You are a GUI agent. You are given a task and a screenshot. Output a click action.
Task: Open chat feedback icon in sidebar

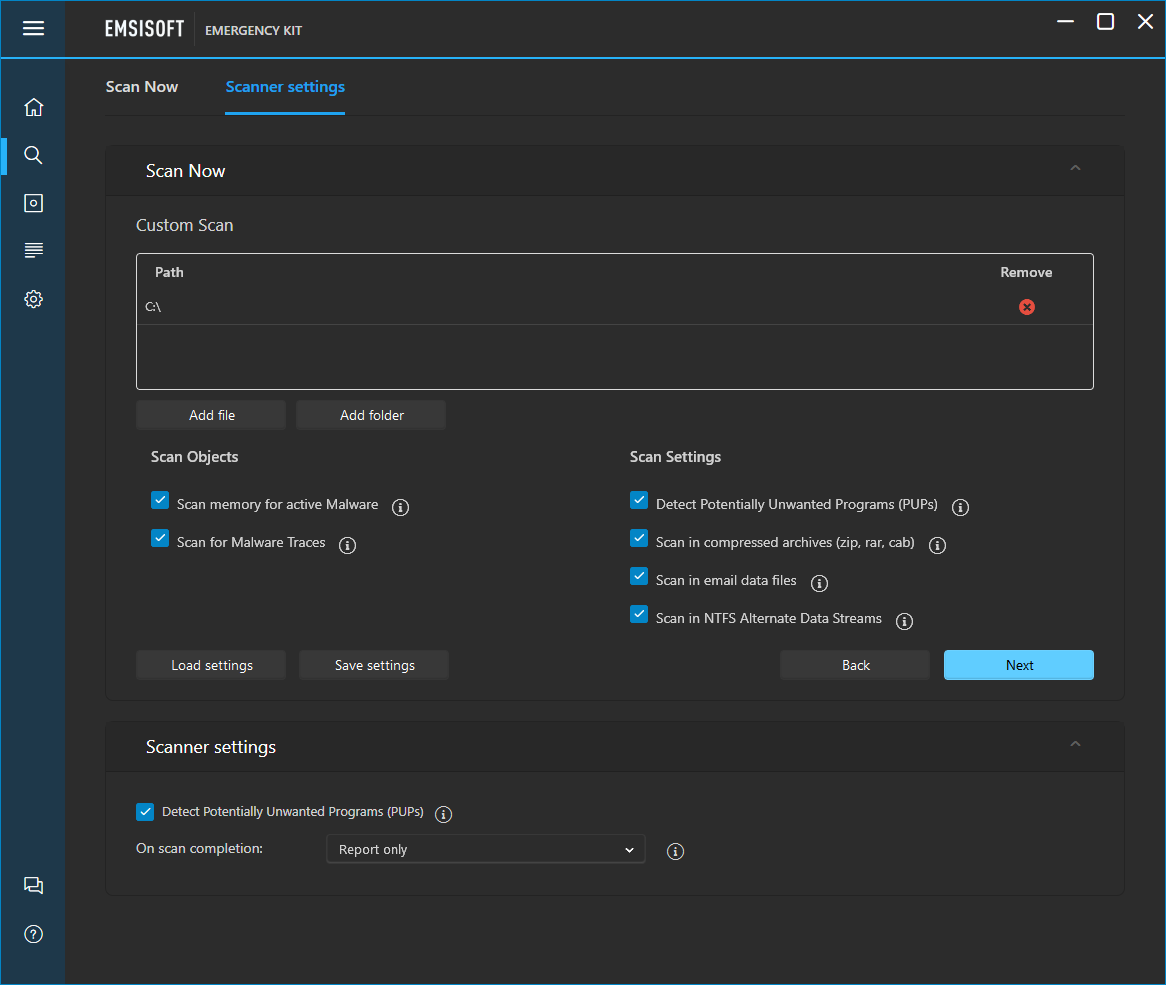pos(33,885)
